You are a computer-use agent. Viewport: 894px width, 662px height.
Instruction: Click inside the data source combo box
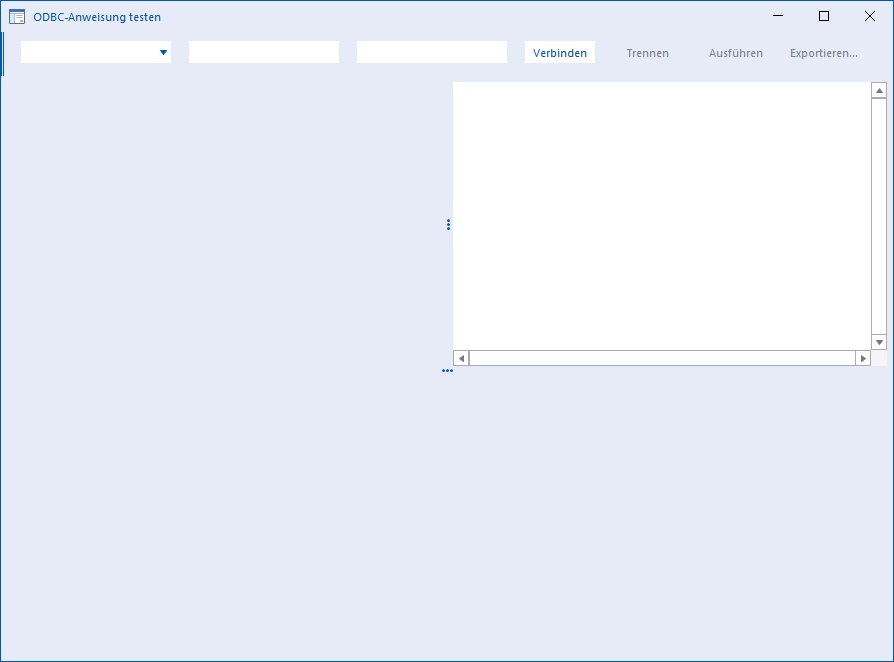tap(96, 52)
